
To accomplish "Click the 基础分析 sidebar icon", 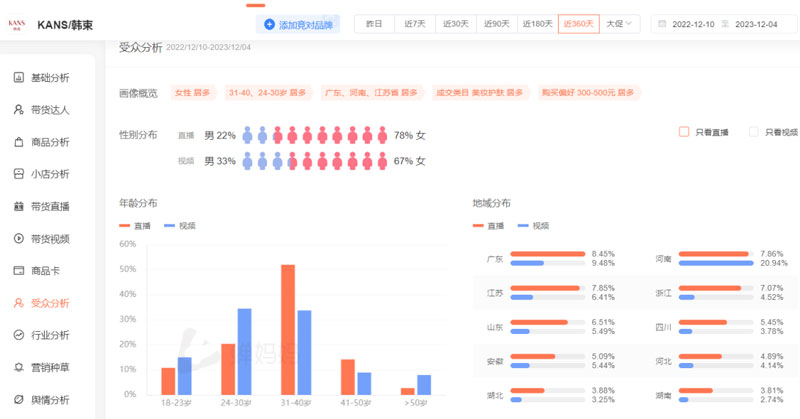I will 19,78.
